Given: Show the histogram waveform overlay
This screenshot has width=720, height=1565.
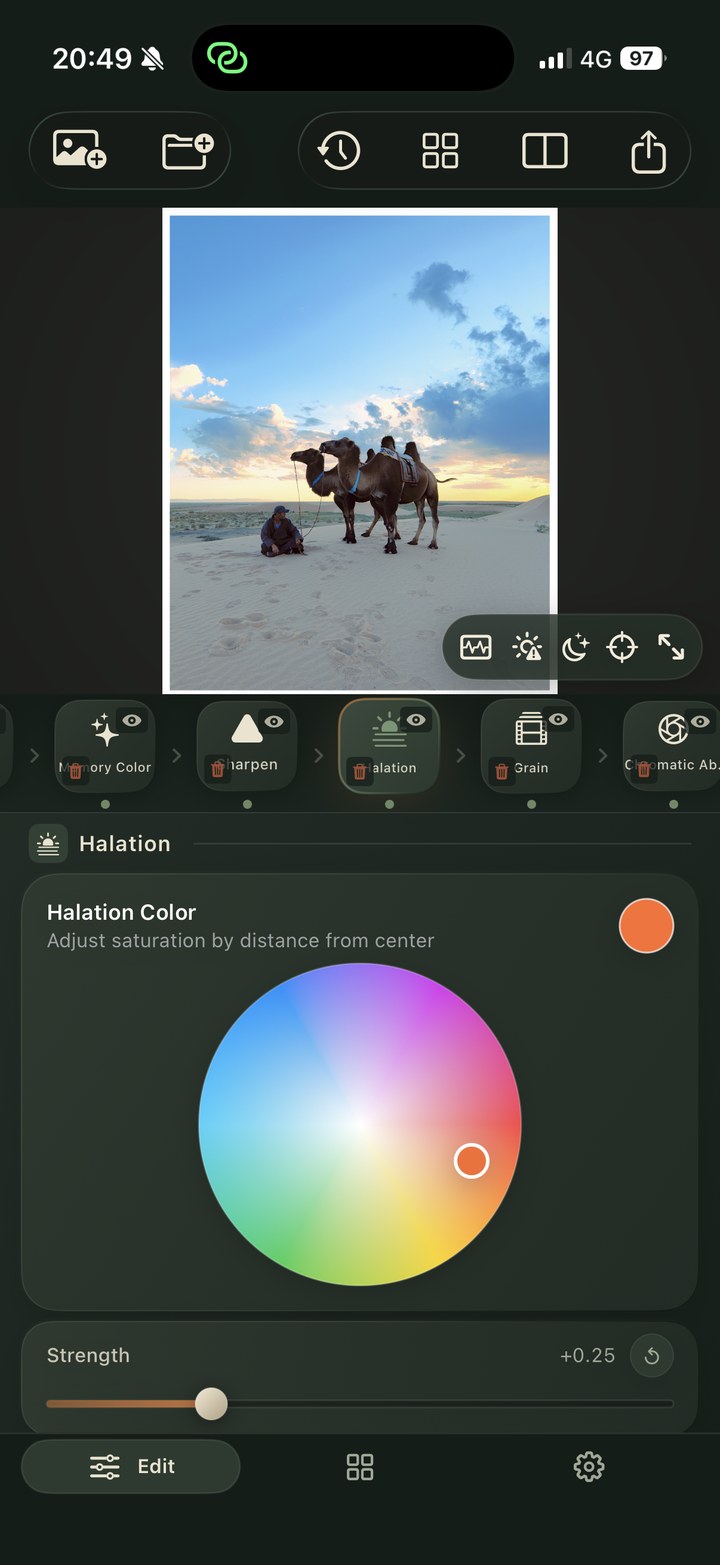Looking at the screenshot, I should (x=476, y=648).
